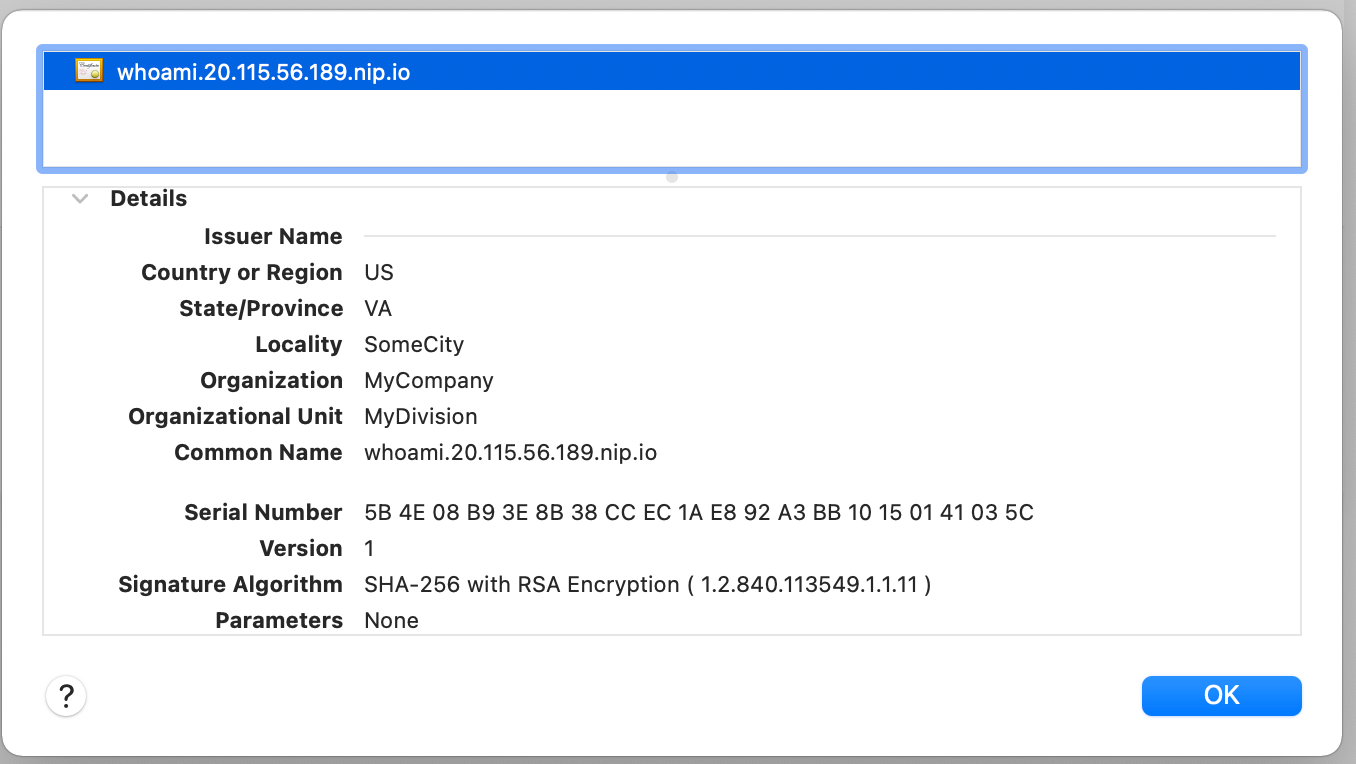
Task: Click the OK button
Action: 1221,696
